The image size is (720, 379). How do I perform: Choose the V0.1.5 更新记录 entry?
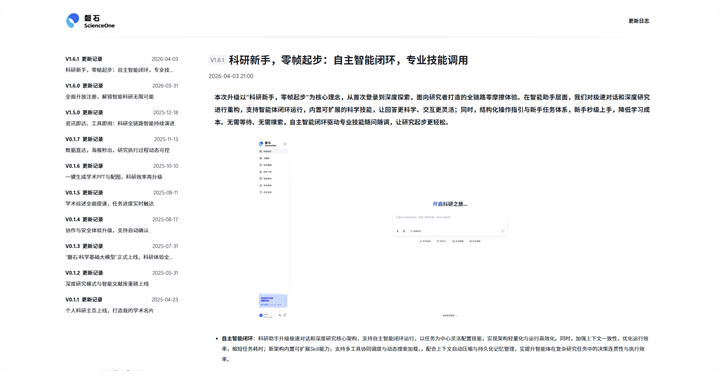pos(122,198)
